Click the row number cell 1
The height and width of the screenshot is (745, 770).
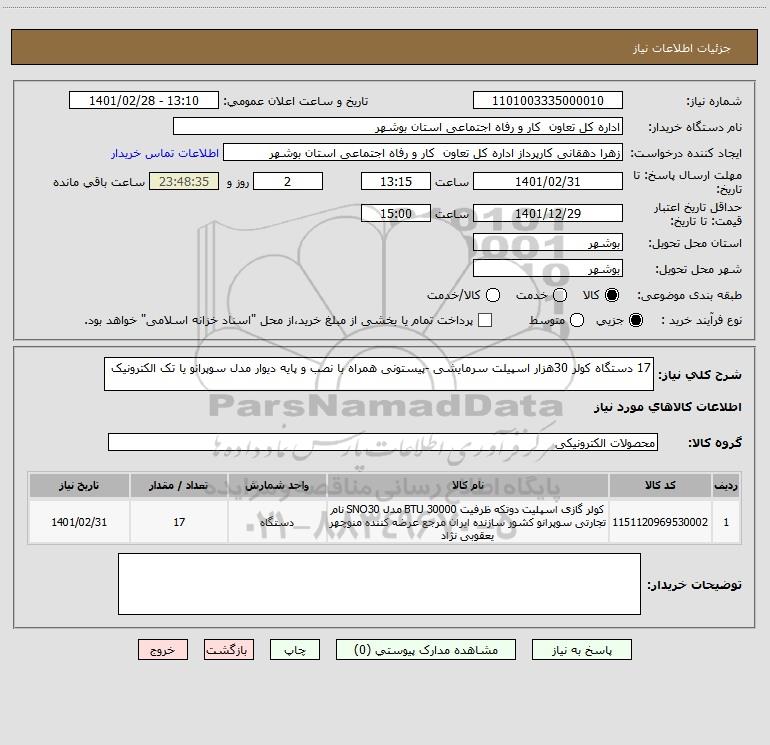coord(726,522)
